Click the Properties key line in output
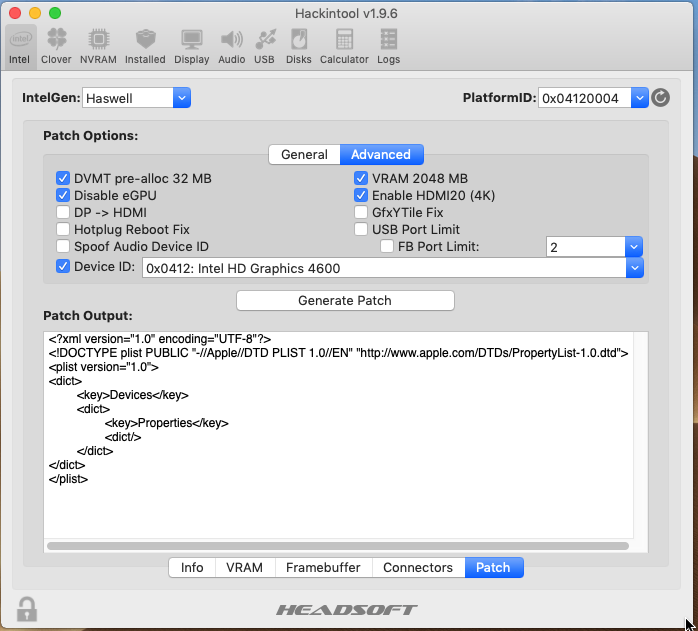Screen dimensions: 698x631 click(x=166, y=423)
